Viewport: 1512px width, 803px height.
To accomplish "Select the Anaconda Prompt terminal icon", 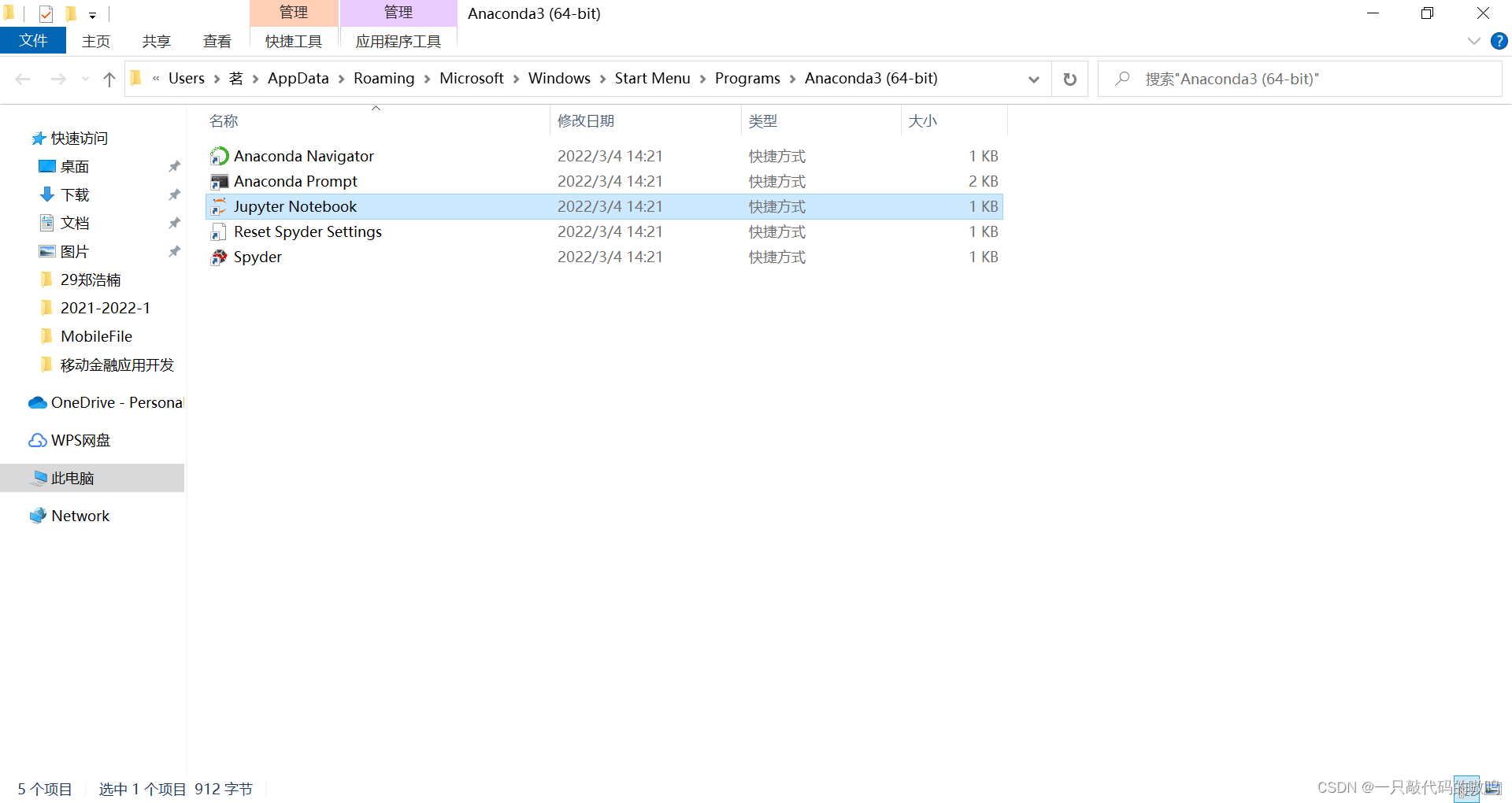I will pos(219,182).
